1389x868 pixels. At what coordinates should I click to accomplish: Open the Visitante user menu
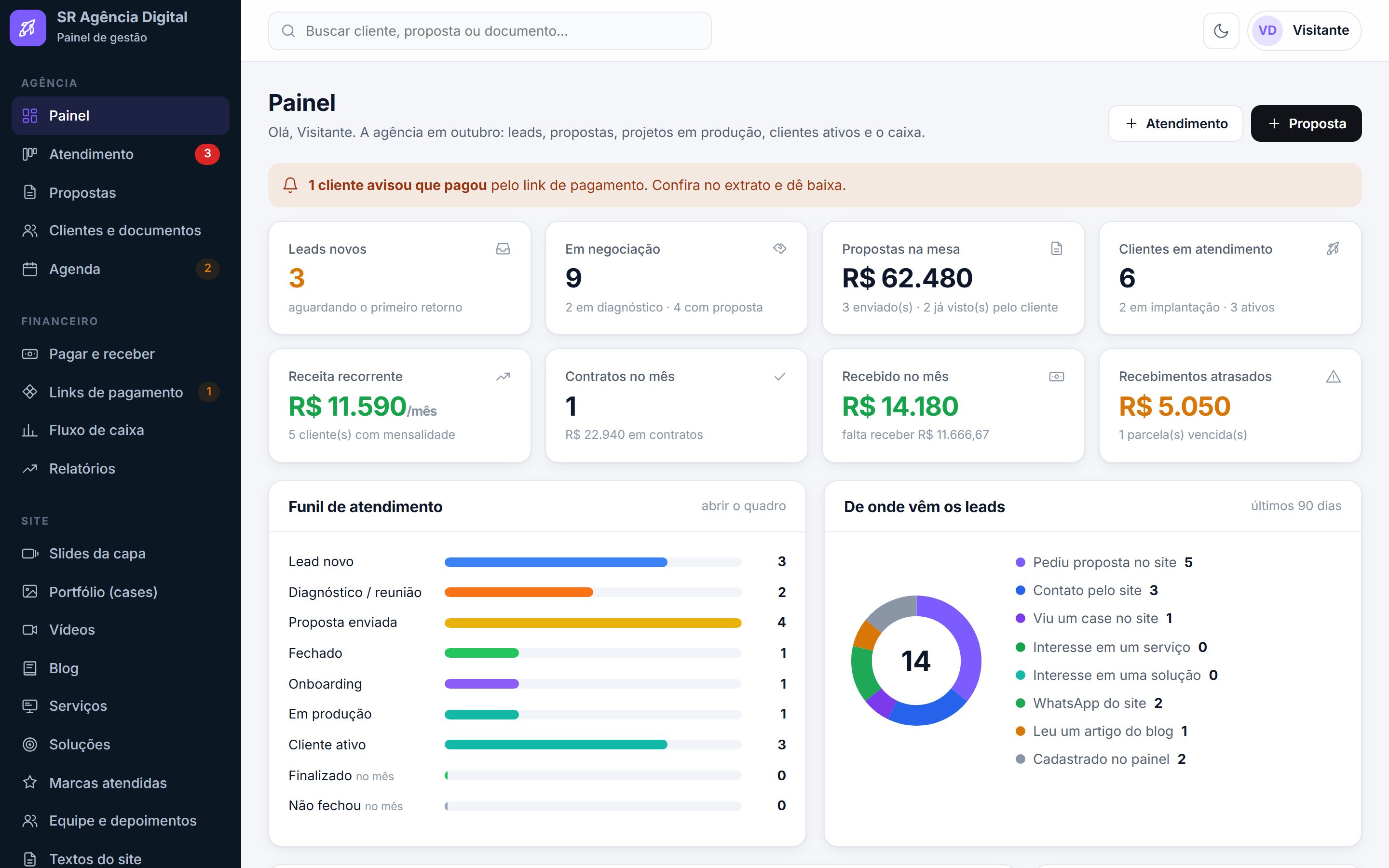pyautogui.click(x=1304, y=30)
